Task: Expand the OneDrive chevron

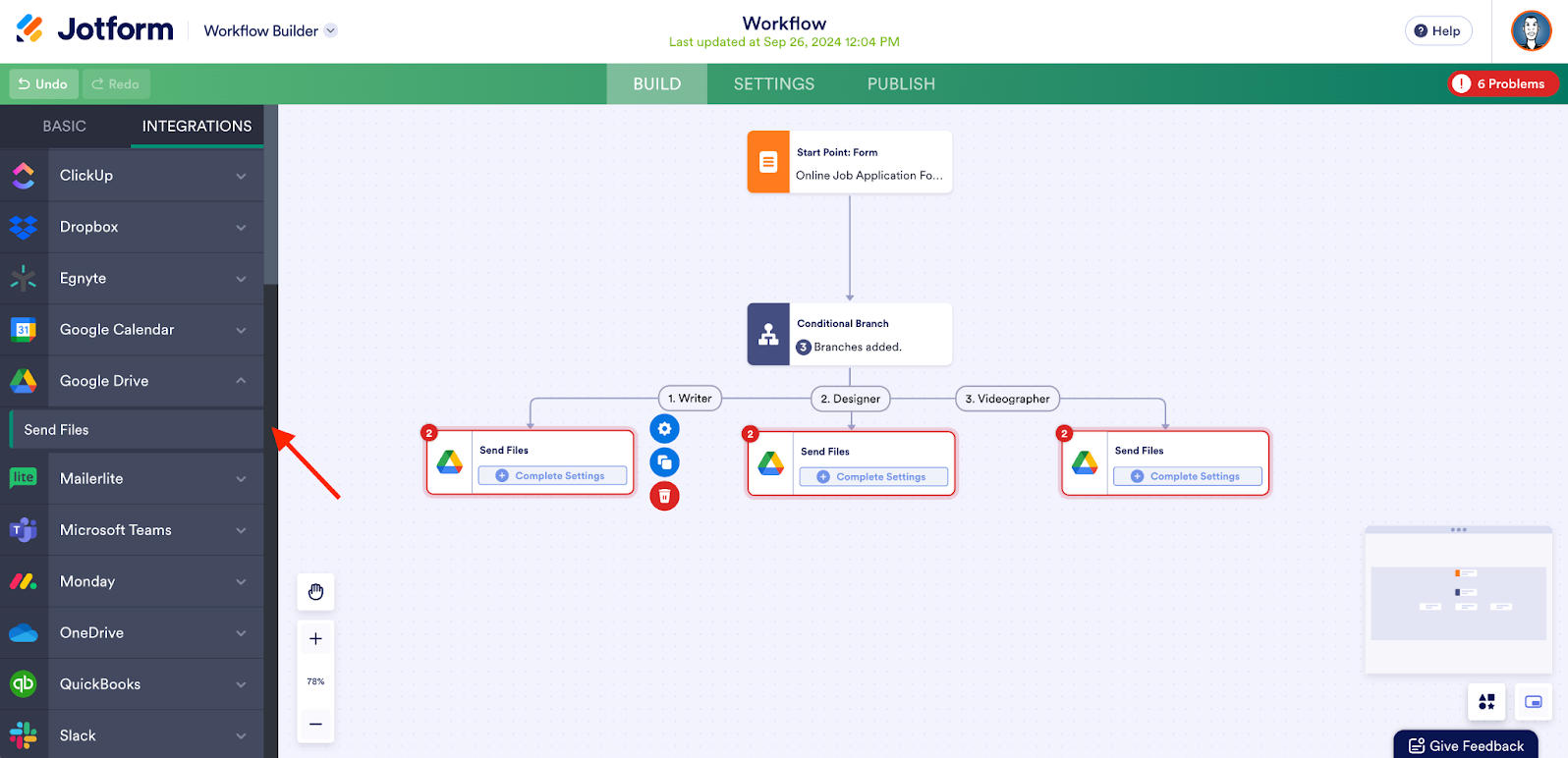Action: pos(241,633)
